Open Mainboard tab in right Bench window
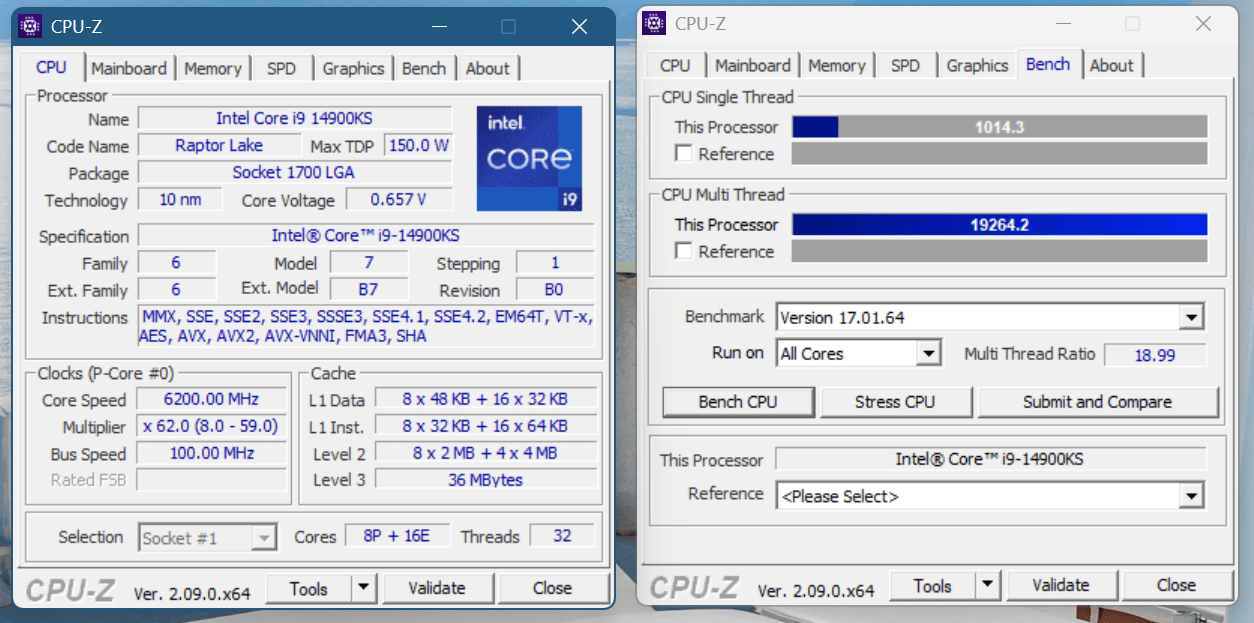This screenshot has height=623, width=1254. click(x=753, y=65)
